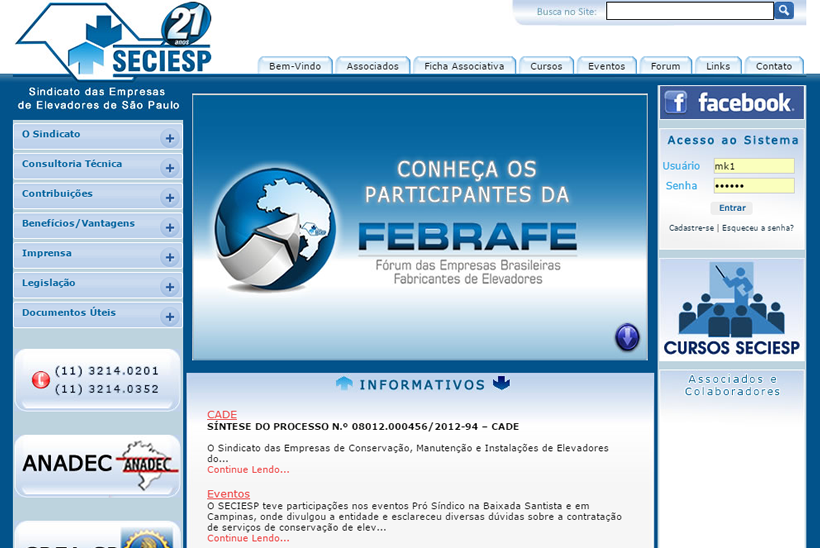Click the up arrow beside Informativos
The image size is (820, 548).
[x=344, y=384]
